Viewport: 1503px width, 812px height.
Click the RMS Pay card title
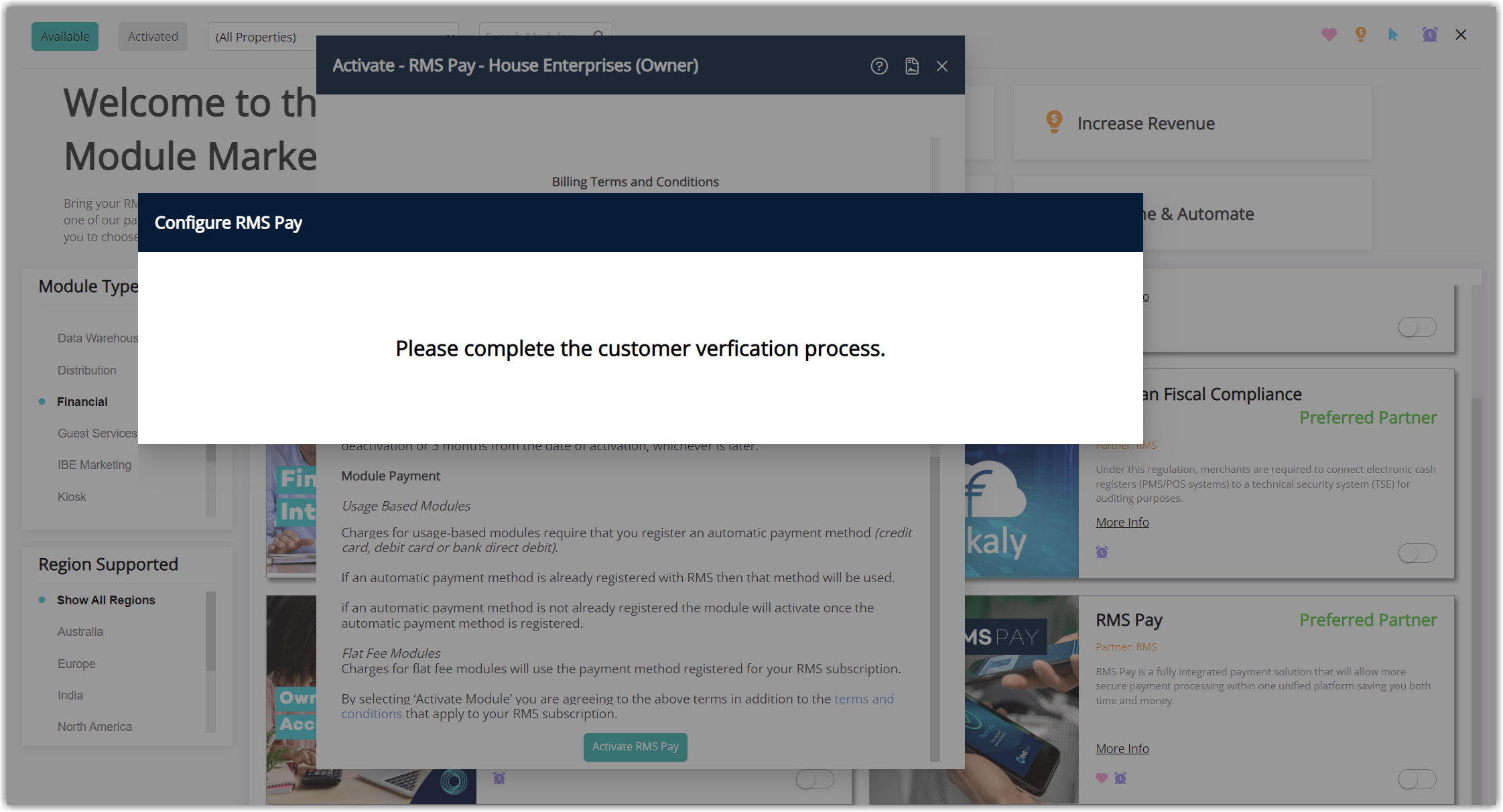coord(1129,620)
